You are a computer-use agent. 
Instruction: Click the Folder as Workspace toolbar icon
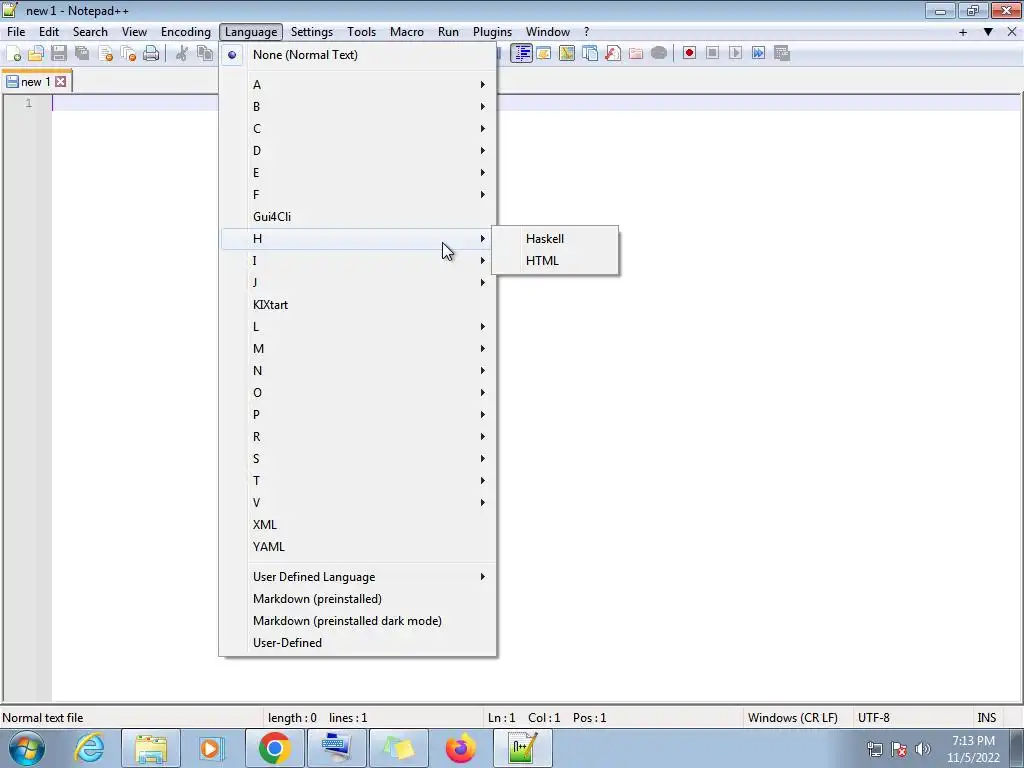(x=635, y=54)
